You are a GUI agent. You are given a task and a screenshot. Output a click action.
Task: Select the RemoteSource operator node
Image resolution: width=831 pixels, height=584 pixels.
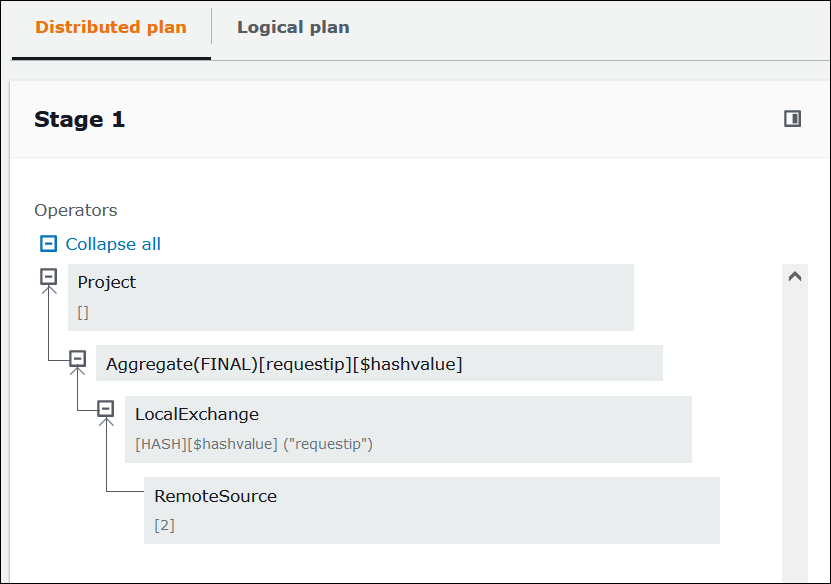pyautogui.click(x=430, y=509)
